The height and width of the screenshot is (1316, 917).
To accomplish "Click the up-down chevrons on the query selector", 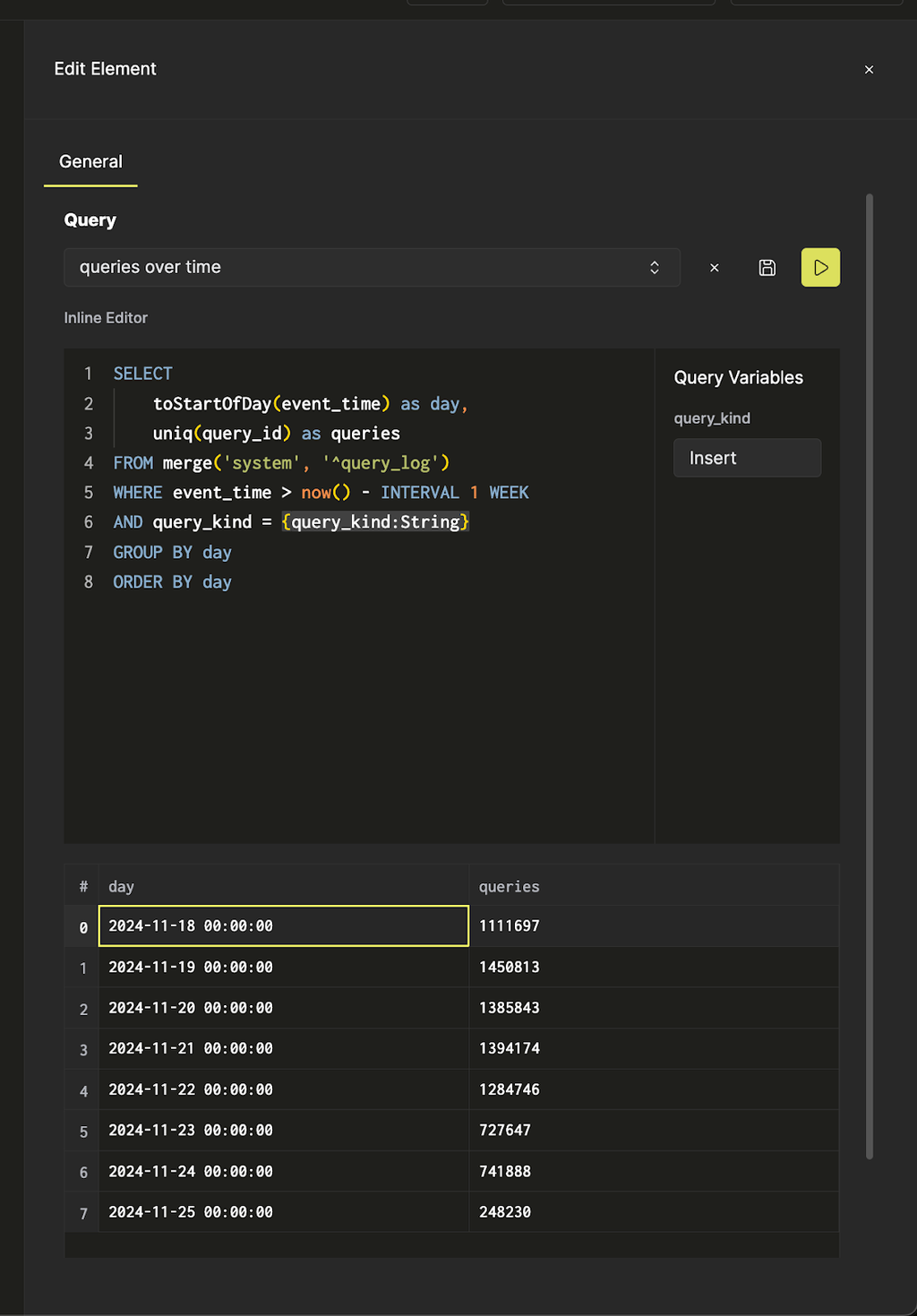I will tap(656, 267).
